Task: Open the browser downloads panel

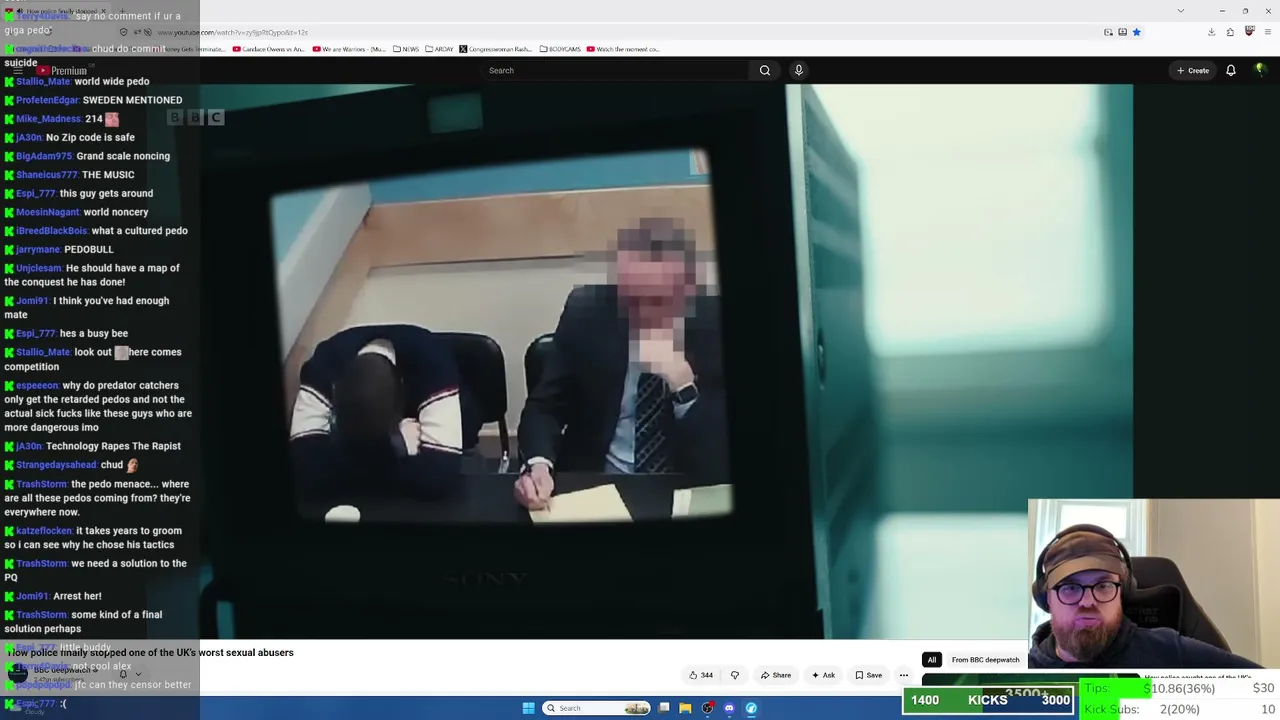Action: (1211, 32)
